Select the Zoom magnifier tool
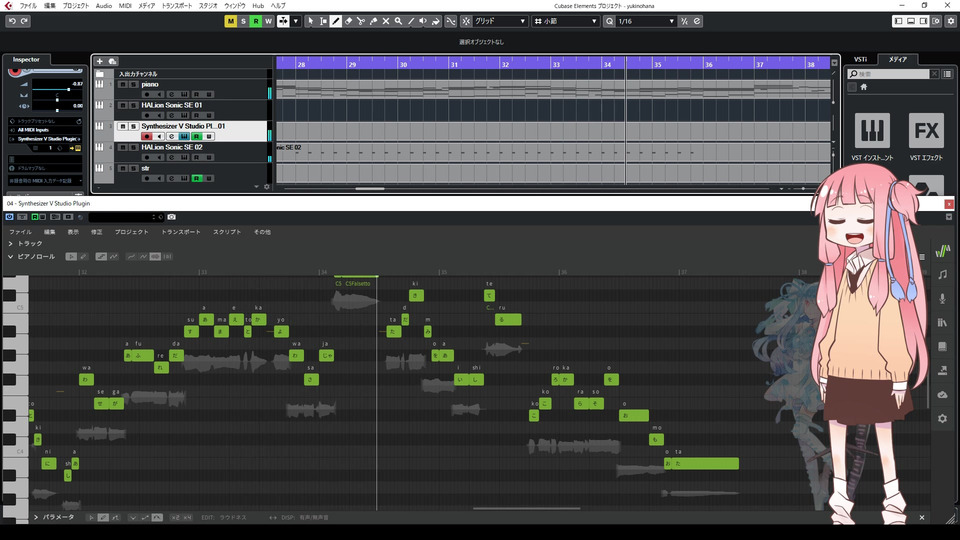 [398, 21]
